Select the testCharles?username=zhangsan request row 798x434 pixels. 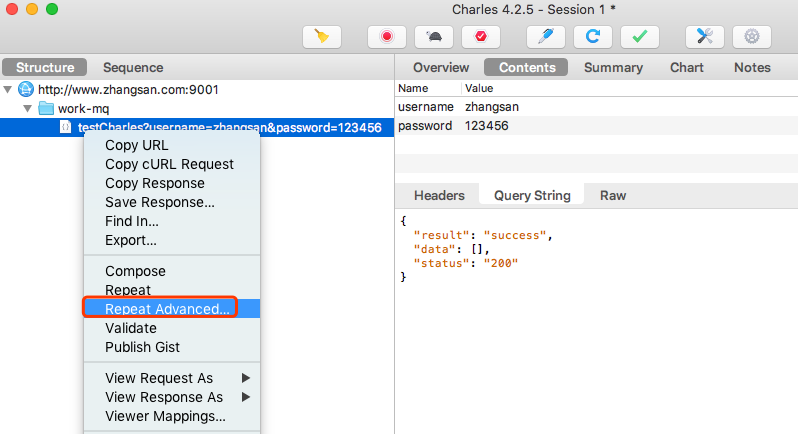197,127
